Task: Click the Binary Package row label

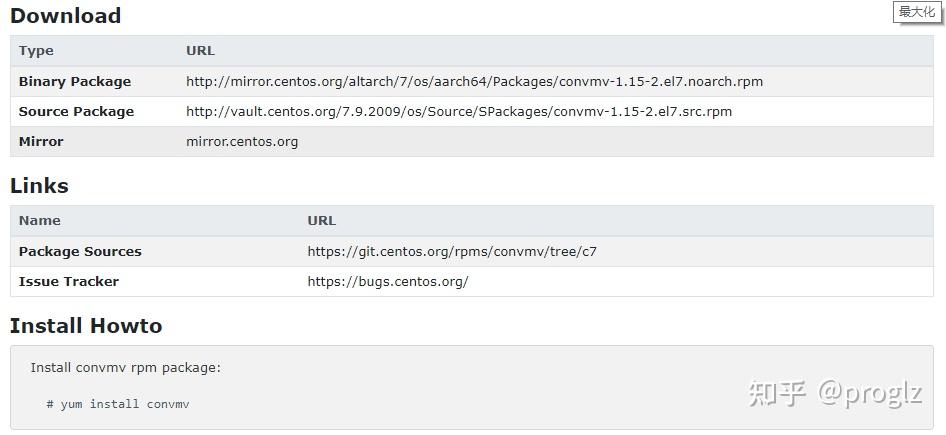Action: tap(74, 82)
